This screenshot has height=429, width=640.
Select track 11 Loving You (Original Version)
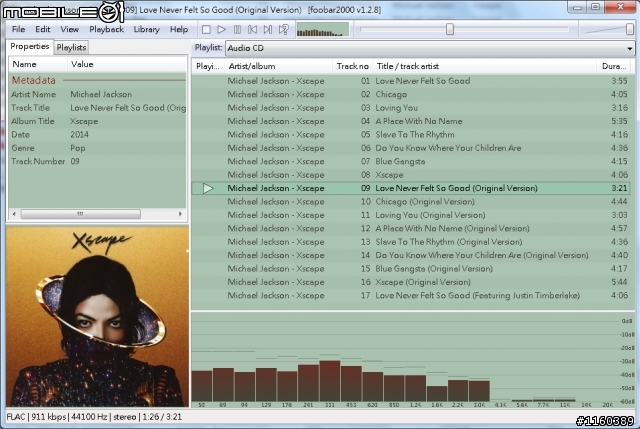411,215
